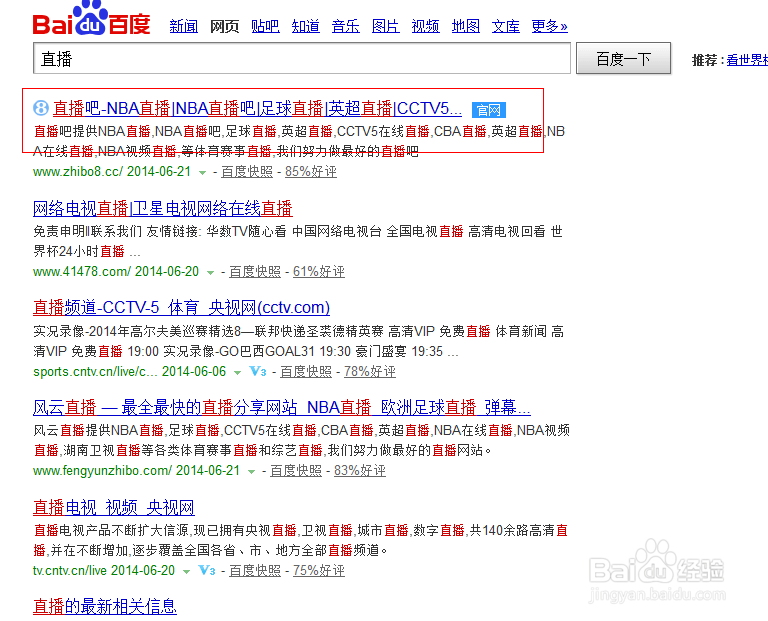Click the 官网 badge on first result
768x621 pixels.
(x=488, y=110)
